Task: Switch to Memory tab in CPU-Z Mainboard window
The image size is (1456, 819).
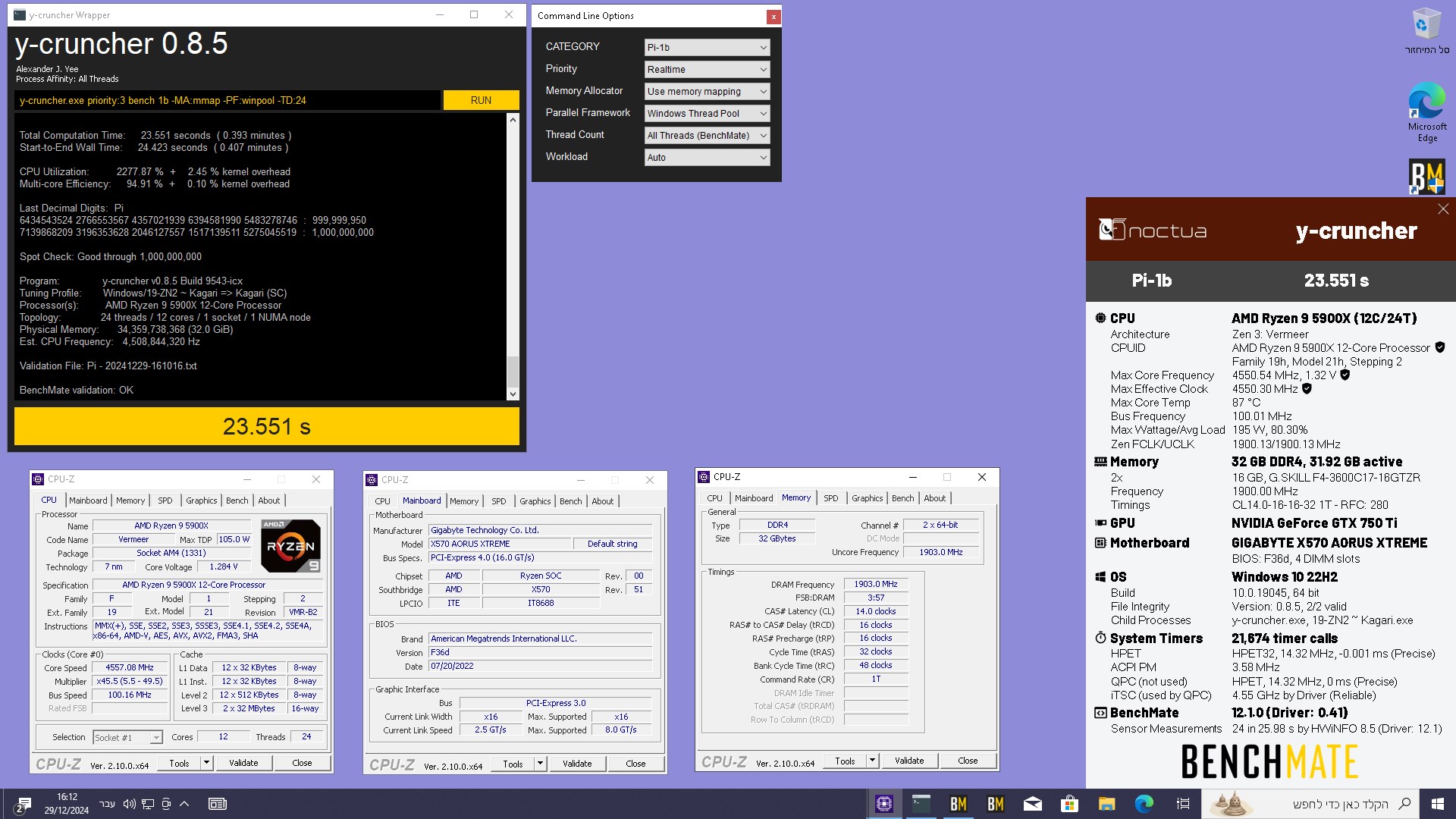Action: point(464,501)
